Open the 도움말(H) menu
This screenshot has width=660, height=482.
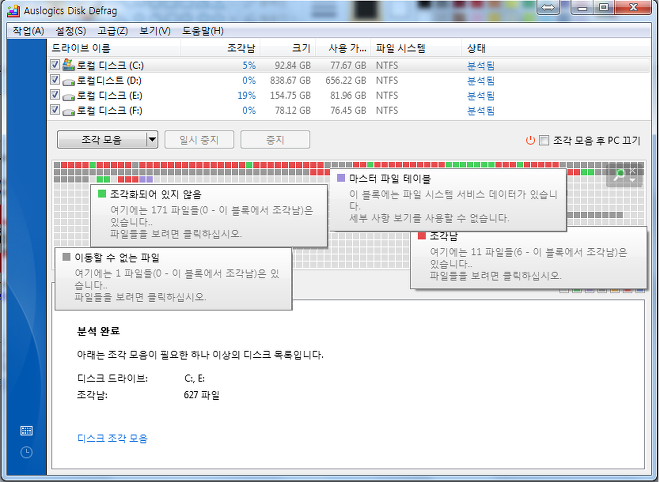click(203, 31)
